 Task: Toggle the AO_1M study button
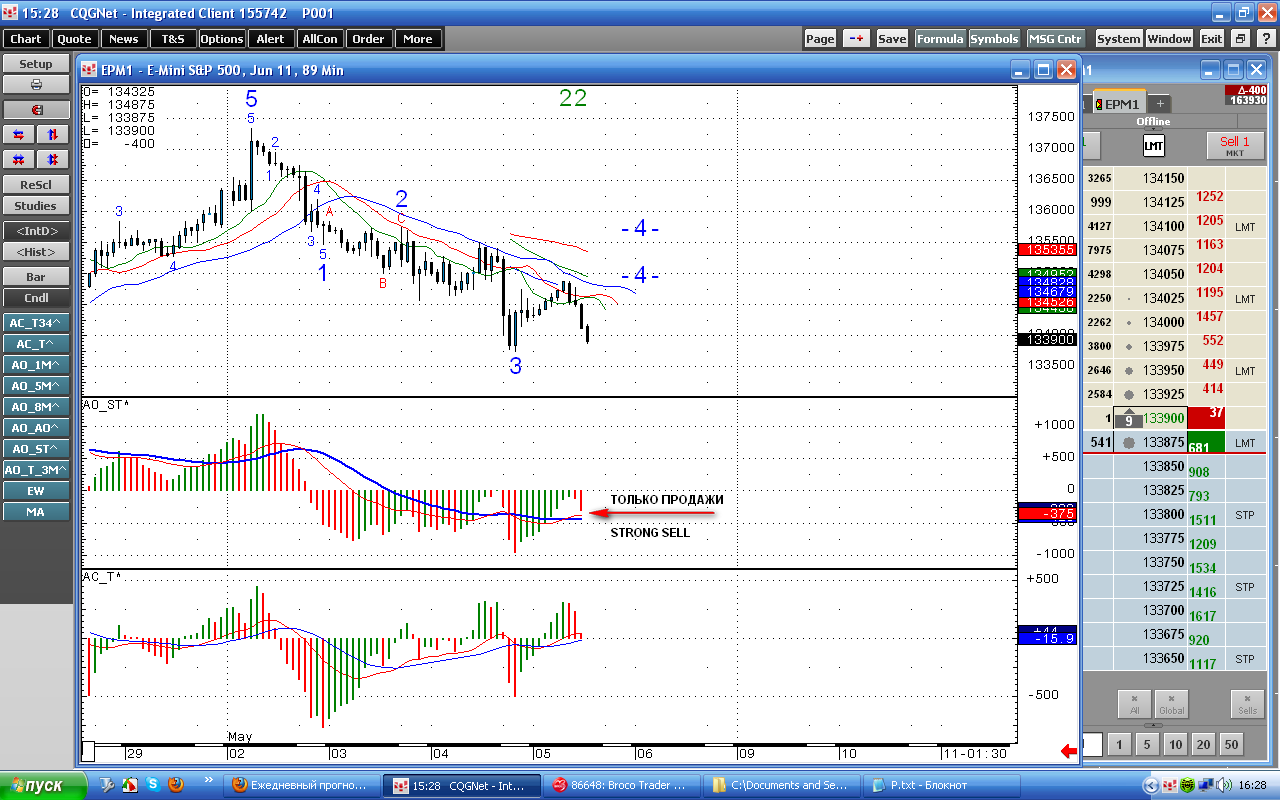click(36, 364)
